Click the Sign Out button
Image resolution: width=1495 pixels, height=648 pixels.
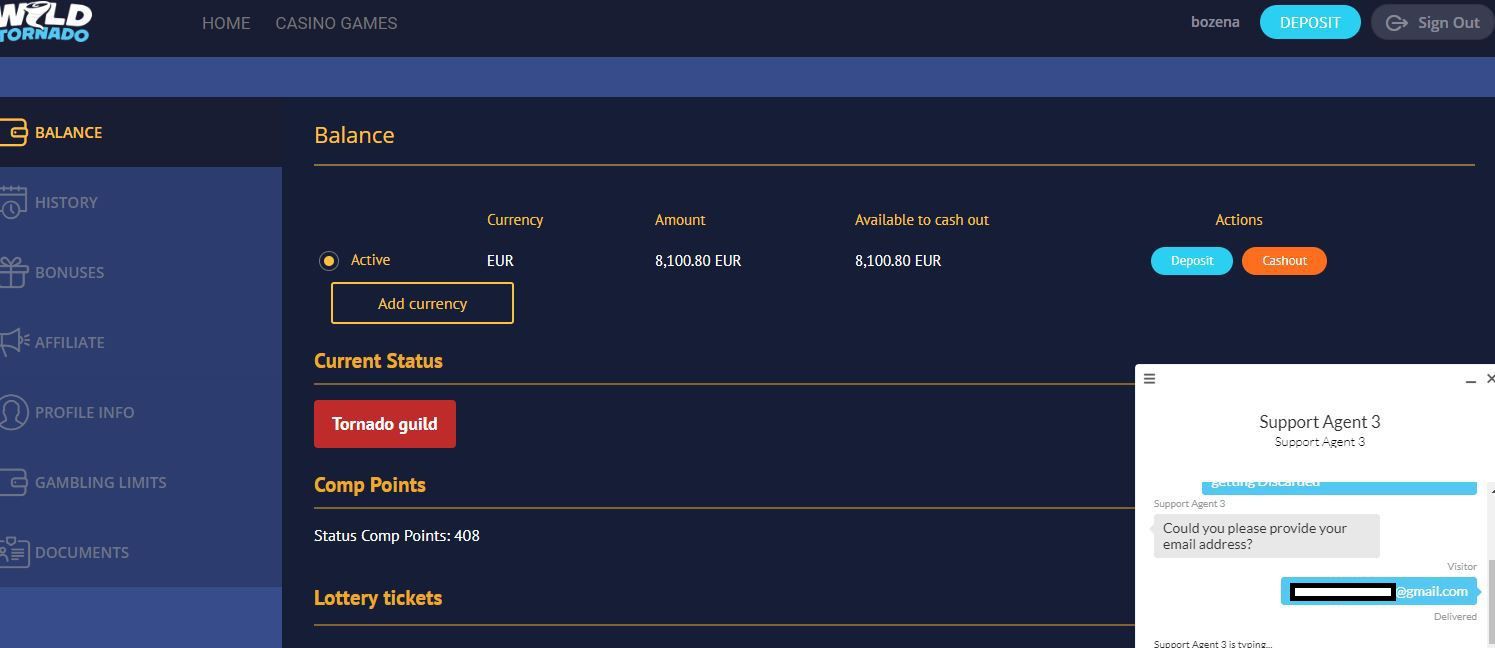[1433, 22]
